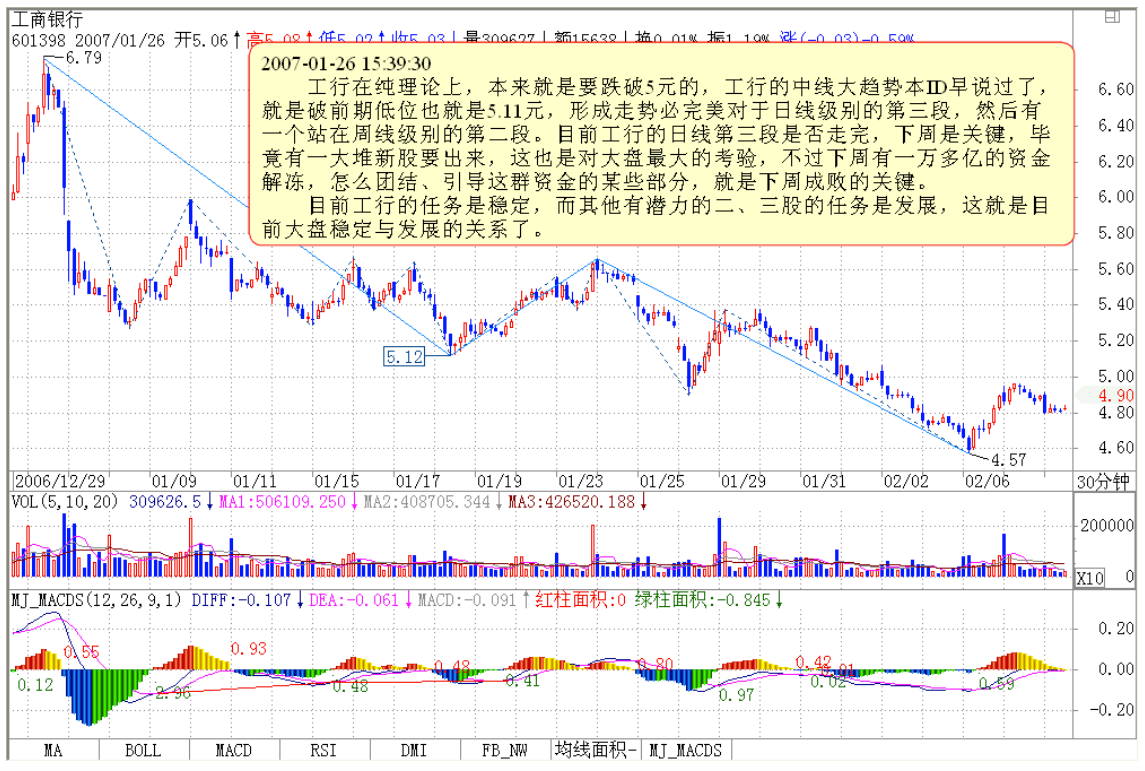Select the RSI indicator tab
This screenshot has width=1145, height=771.
coord(323,751)
